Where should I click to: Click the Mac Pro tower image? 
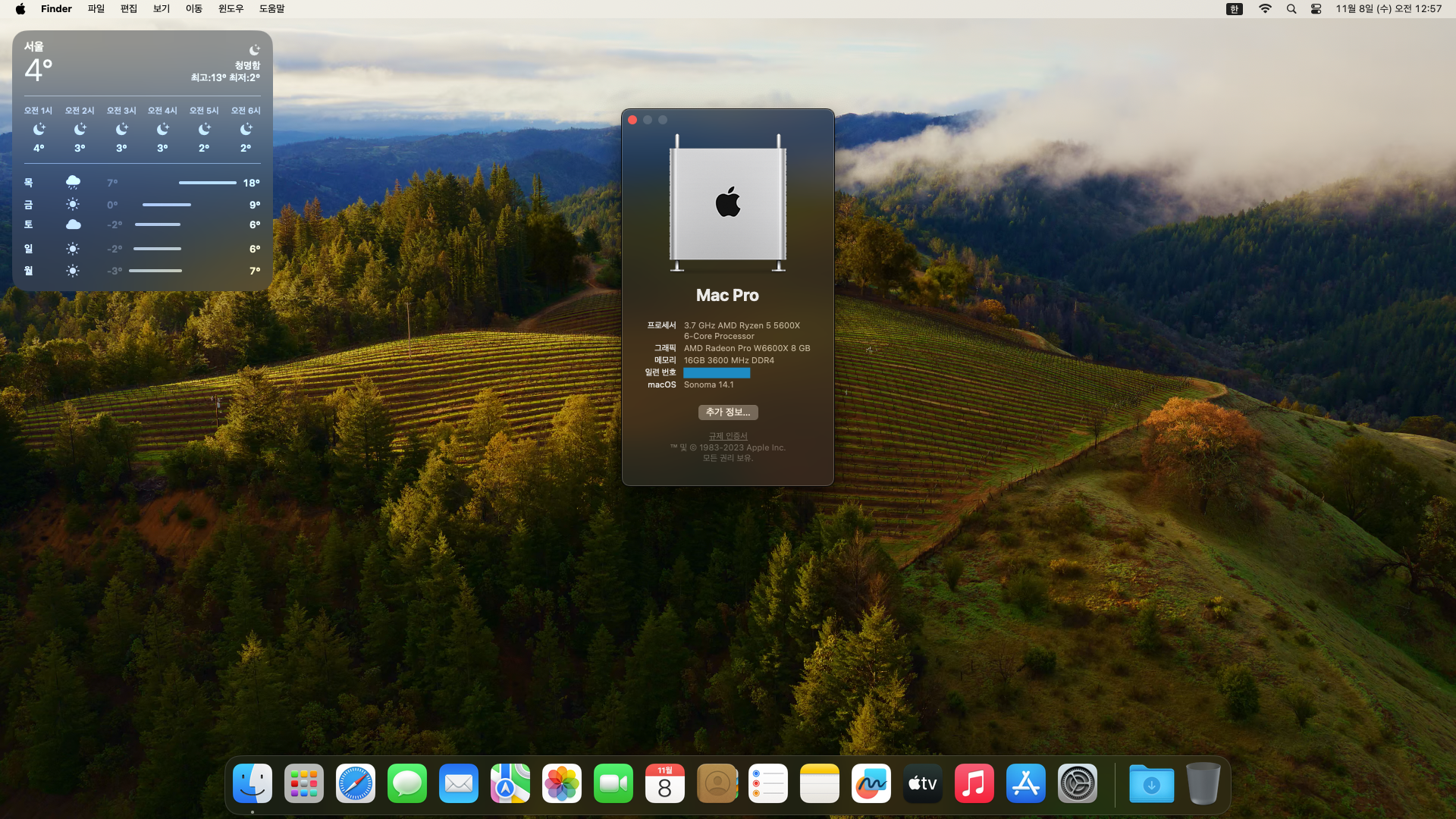pos(728,202)
